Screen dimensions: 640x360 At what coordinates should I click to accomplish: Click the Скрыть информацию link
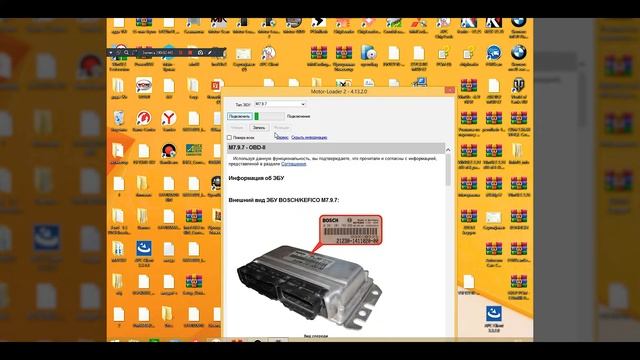coord(309,138)
